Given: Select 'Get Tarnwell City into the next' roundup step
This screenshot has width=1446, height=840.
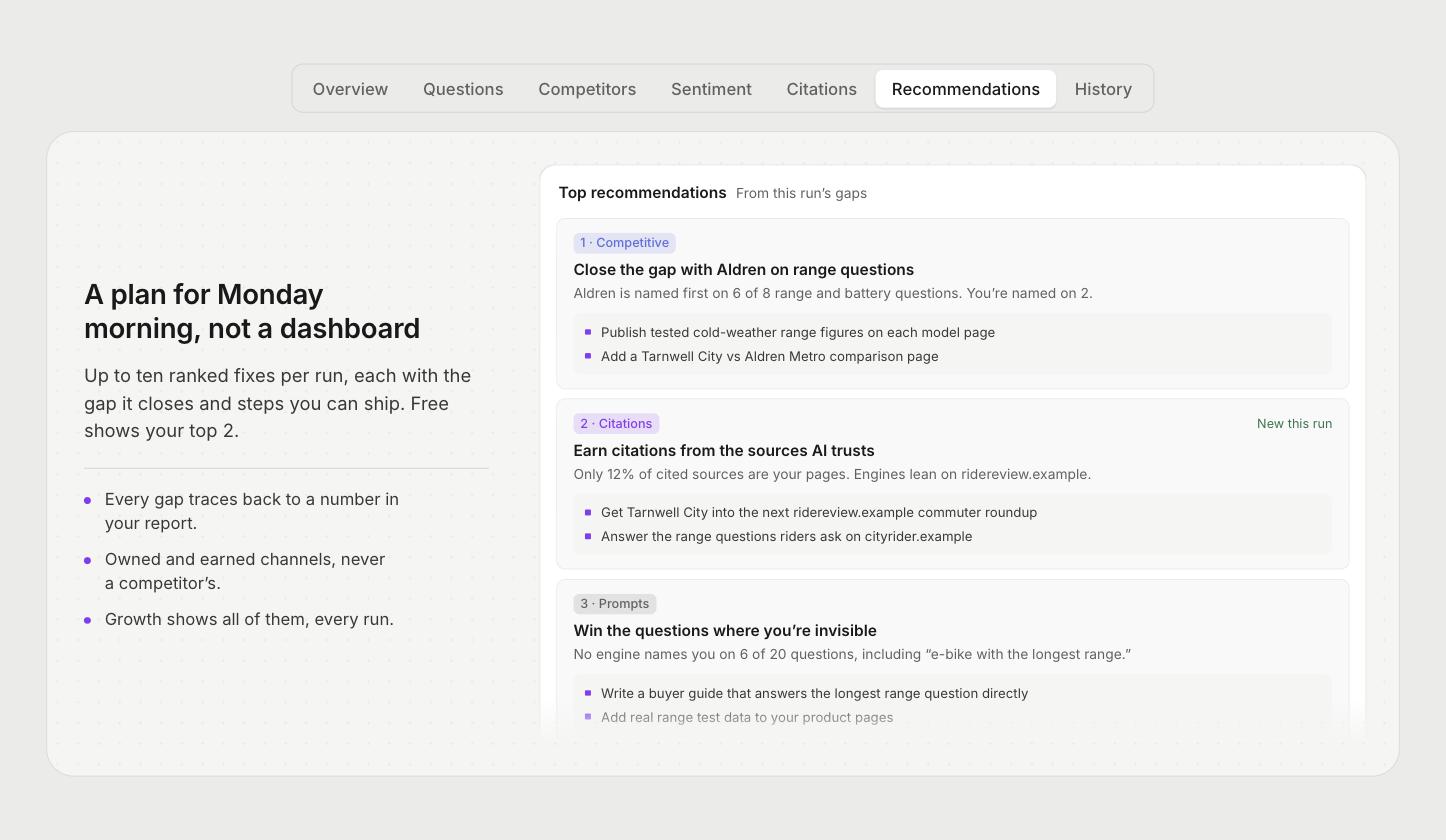Looking at the screenshot, I should 818,513.
